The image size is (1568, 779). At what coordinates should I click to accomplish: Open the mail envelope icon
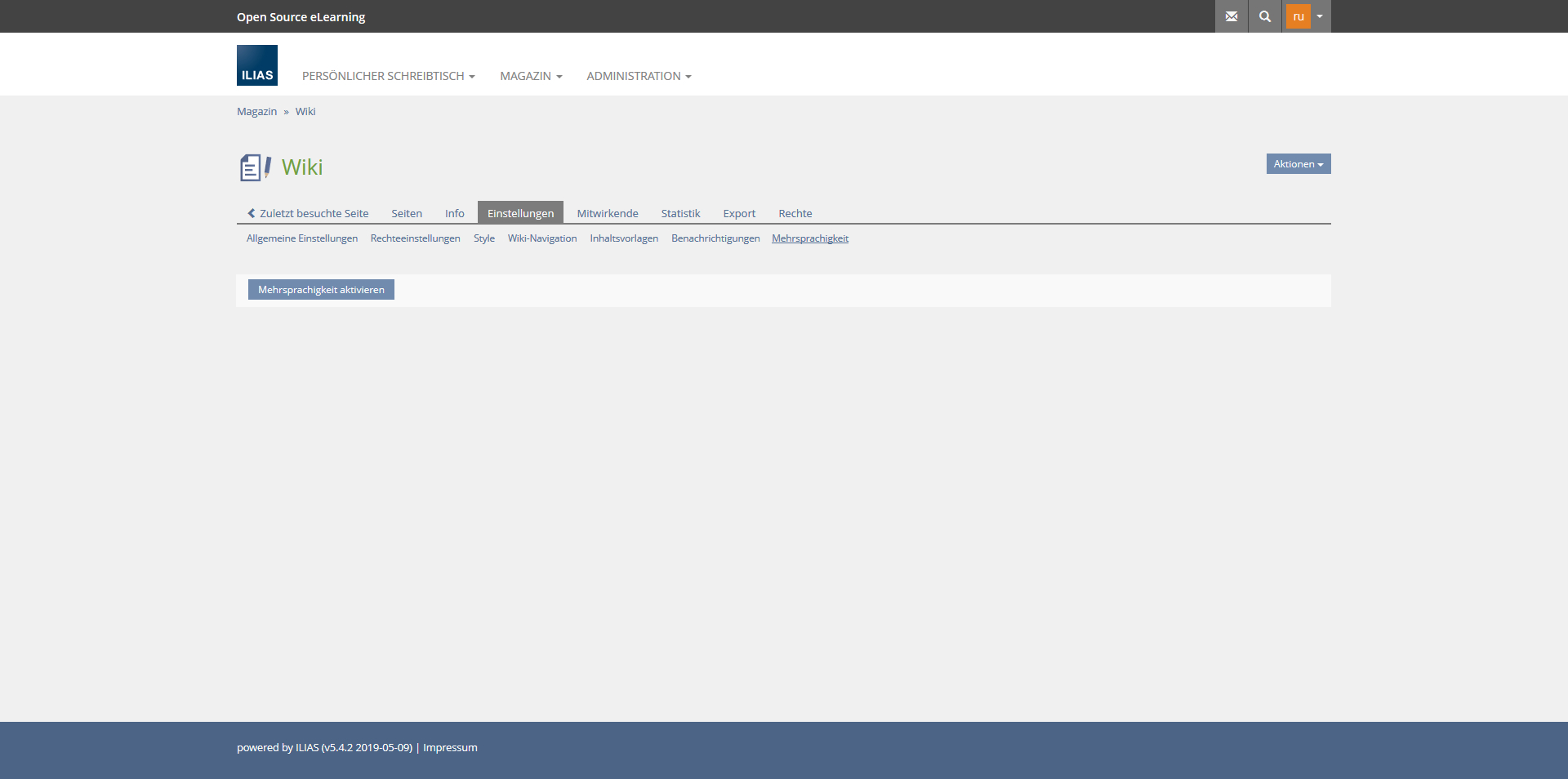pyautogui.click(x=1231, y=16)
